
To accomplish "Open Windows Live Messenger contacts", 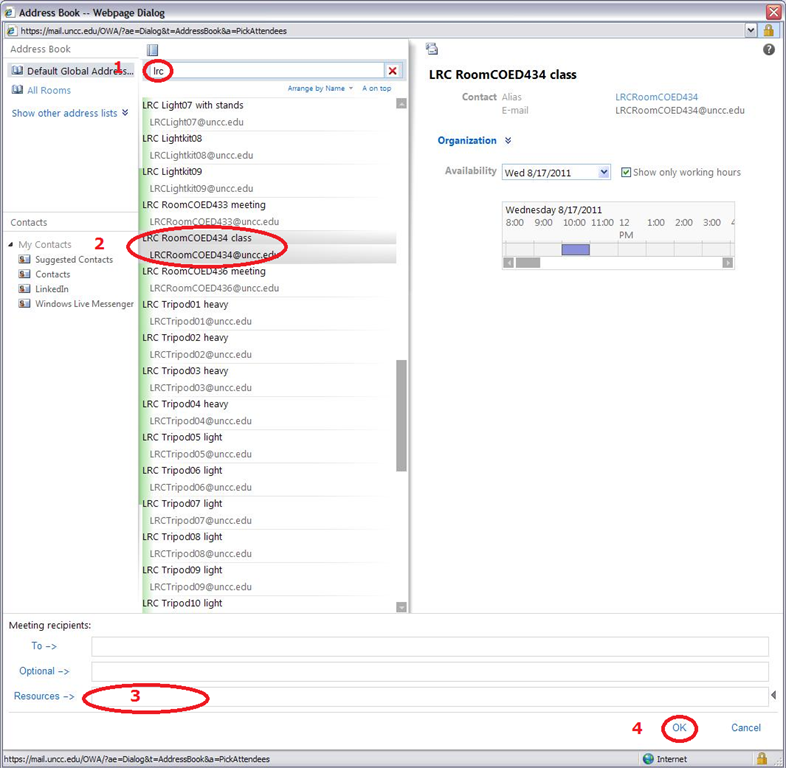I will point(84,304).
